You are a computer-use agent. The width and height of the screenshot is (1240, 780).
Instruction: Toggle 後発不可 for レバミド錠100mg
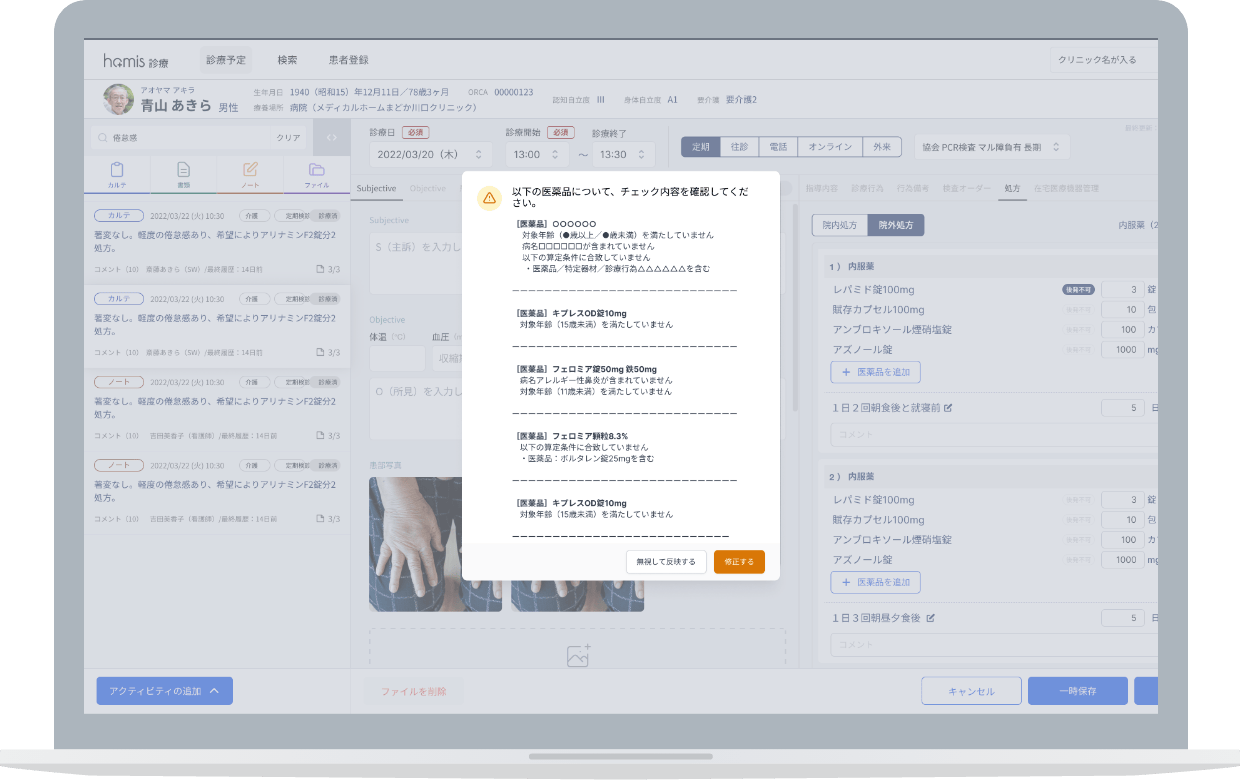1077,290
